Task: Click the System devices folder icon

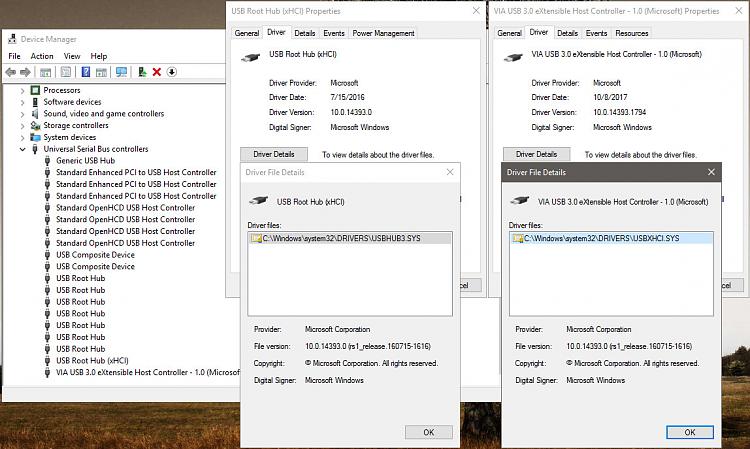Action: click(35, 137)
